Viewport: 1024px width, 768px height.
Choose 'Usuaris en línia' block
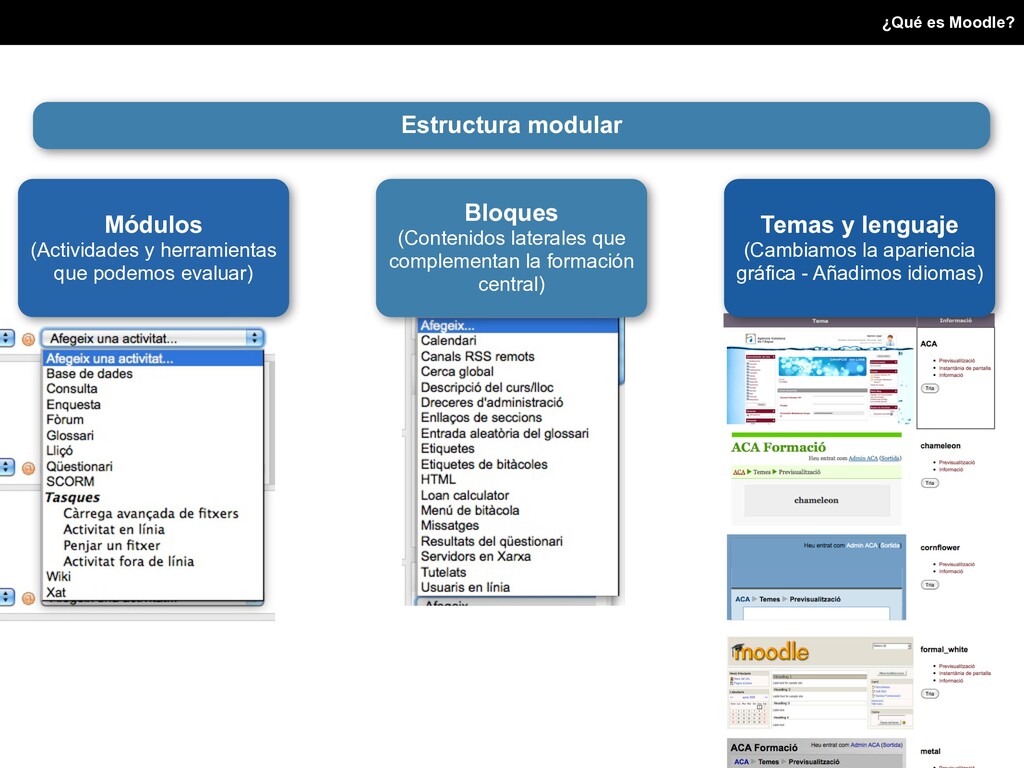tap(465, 587)
